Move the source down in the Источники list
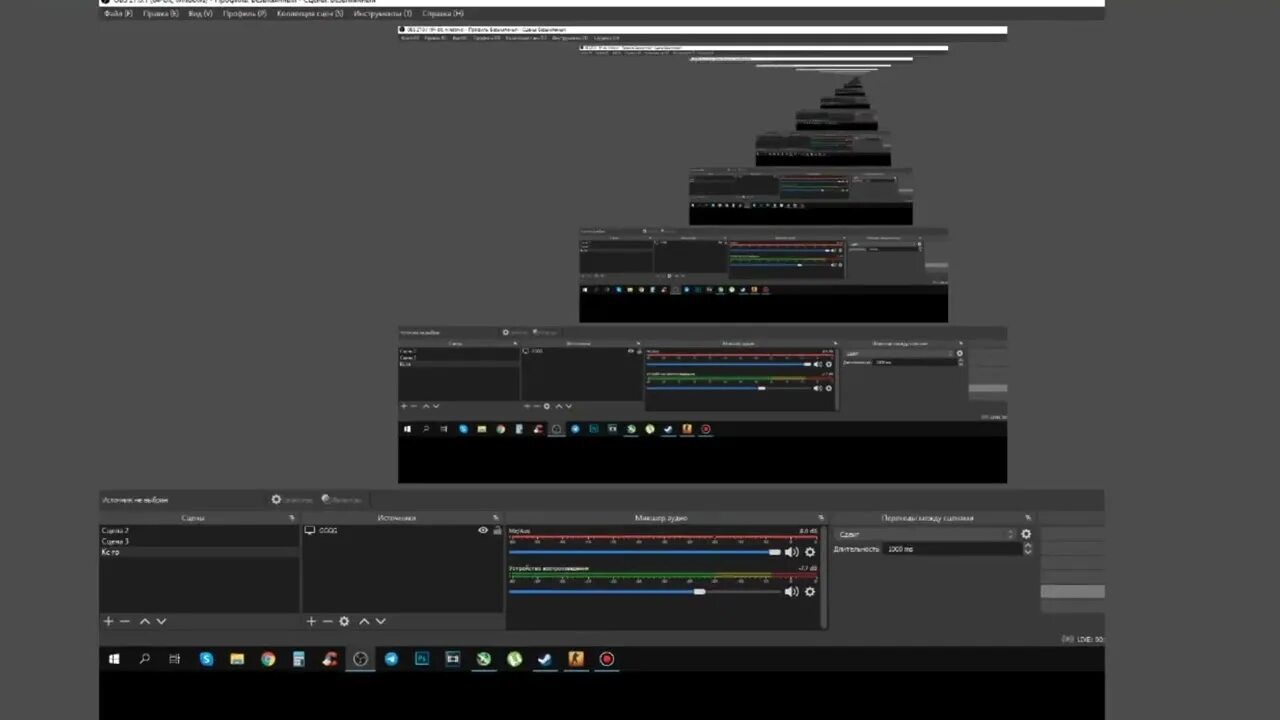1280x720 pixels. pyautogui.click(x=380, y=621)
